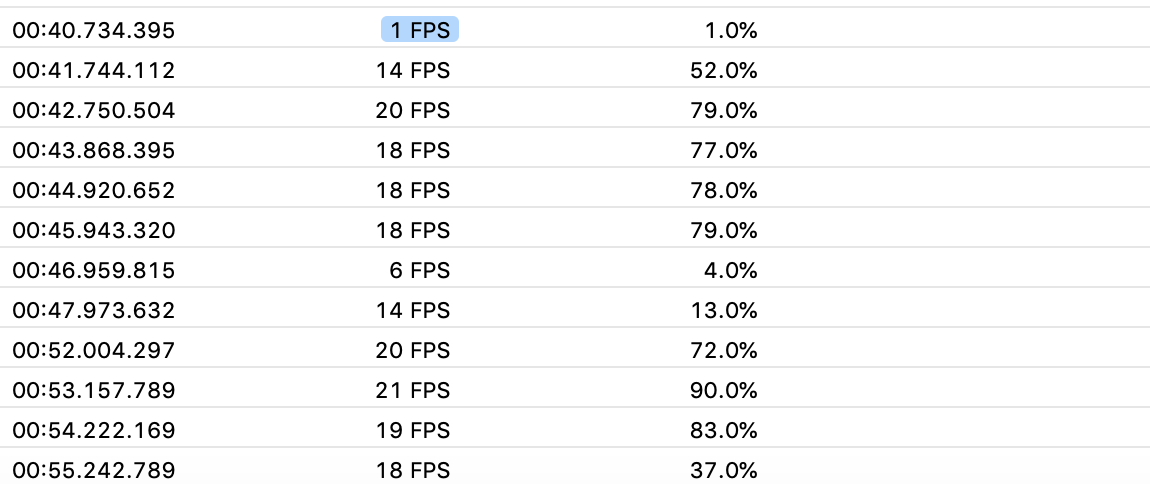This screenshot has width=1150, height=484.
Task: Select the highlighted 1 FPS value
Action: pos(420,30)
